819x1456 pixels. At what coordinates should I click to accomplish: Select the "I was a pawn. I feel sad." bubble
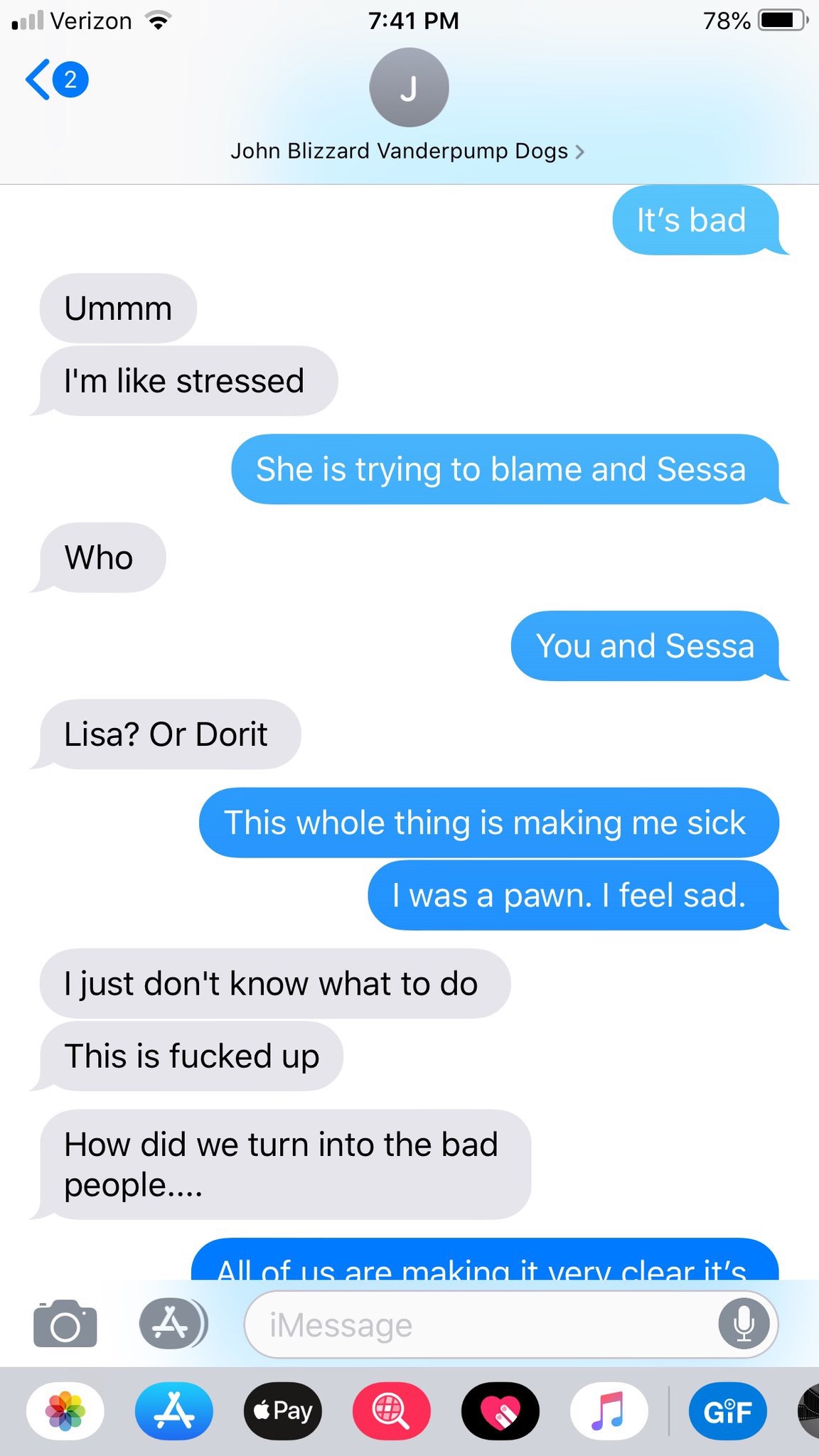573,895
